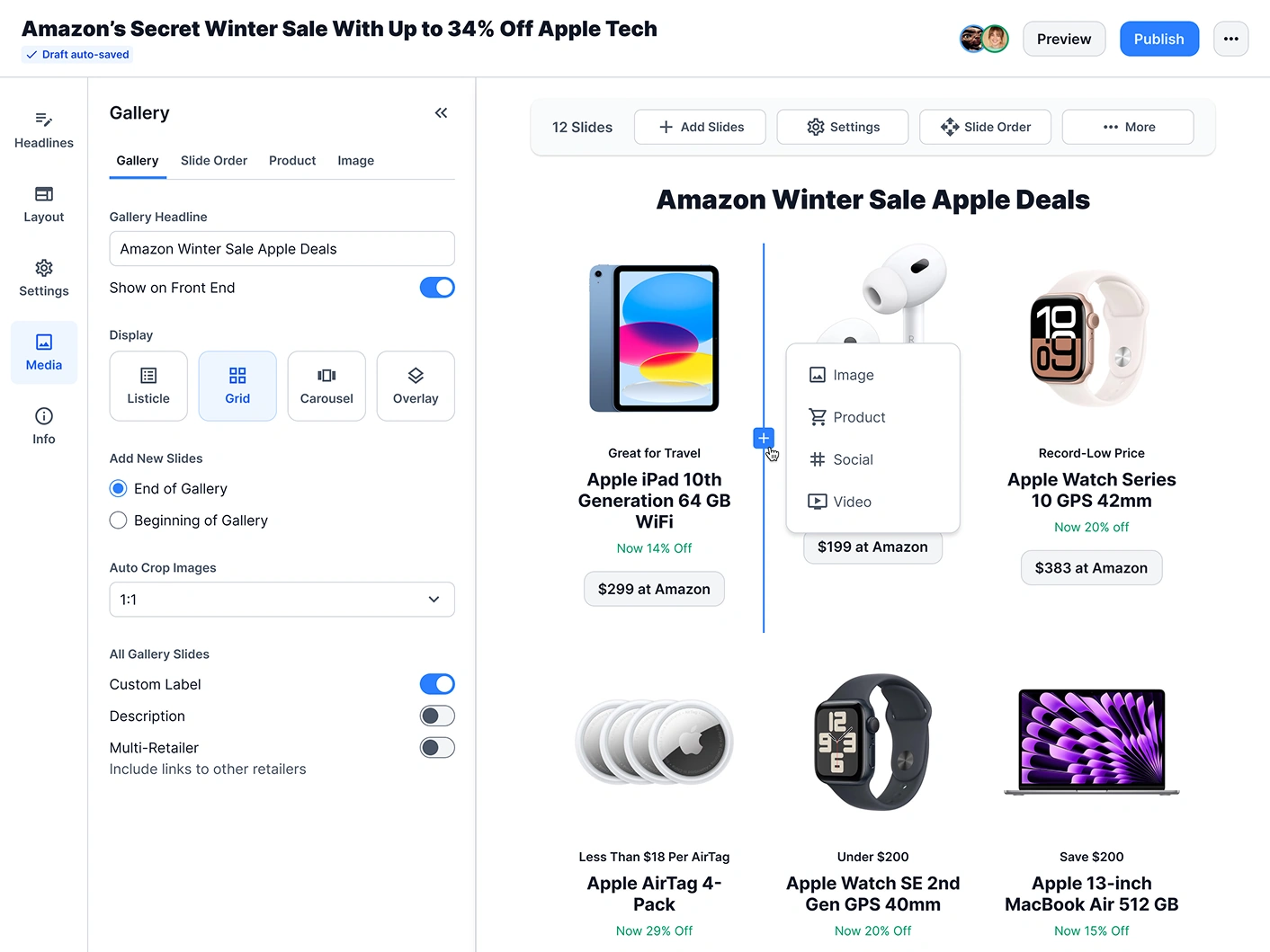
Task: Click the Gallery Headline text field
Action: 282,249
